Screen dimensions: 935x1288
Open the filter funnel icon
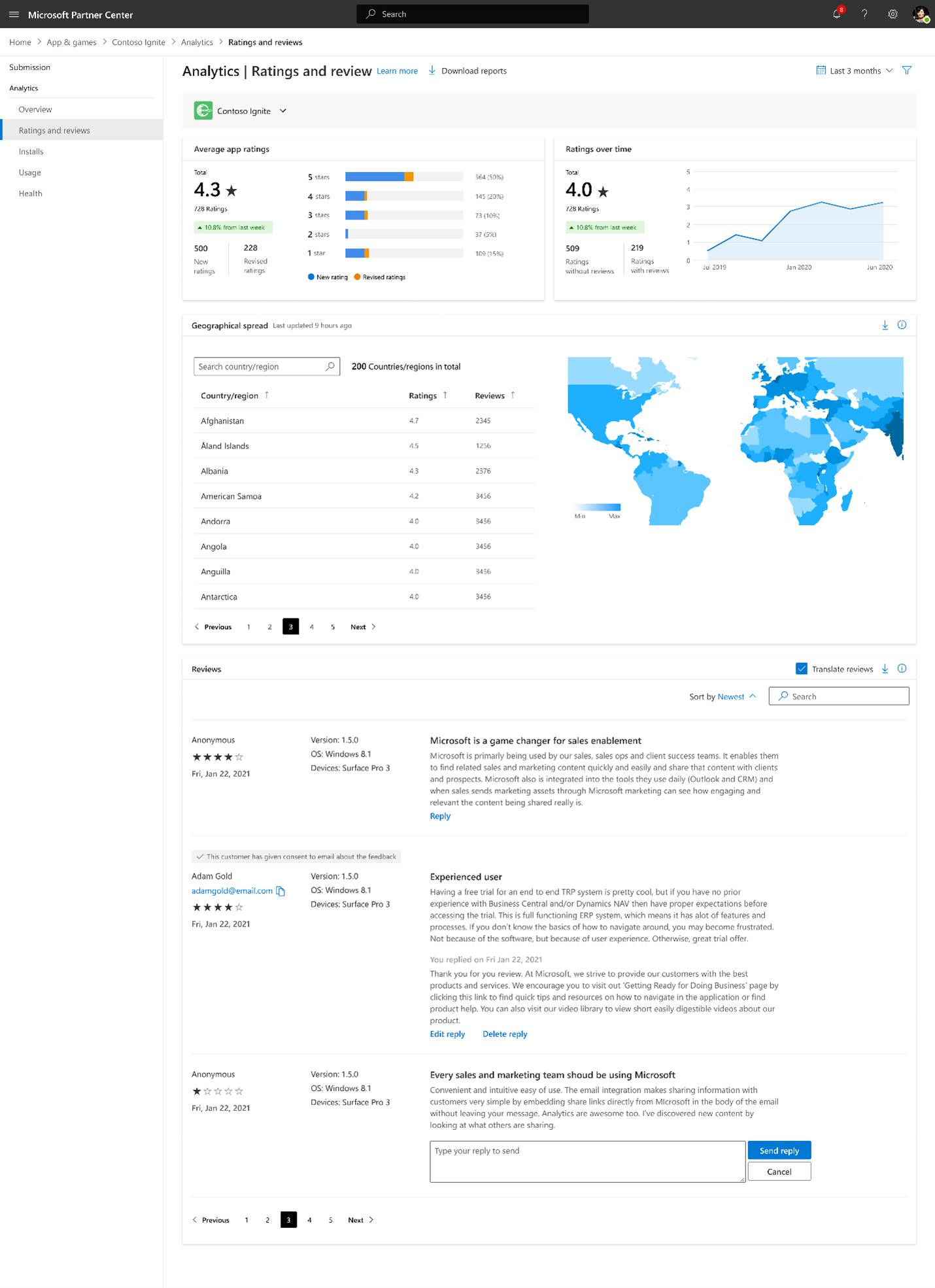pyautogui.click(x=907, y=71)
